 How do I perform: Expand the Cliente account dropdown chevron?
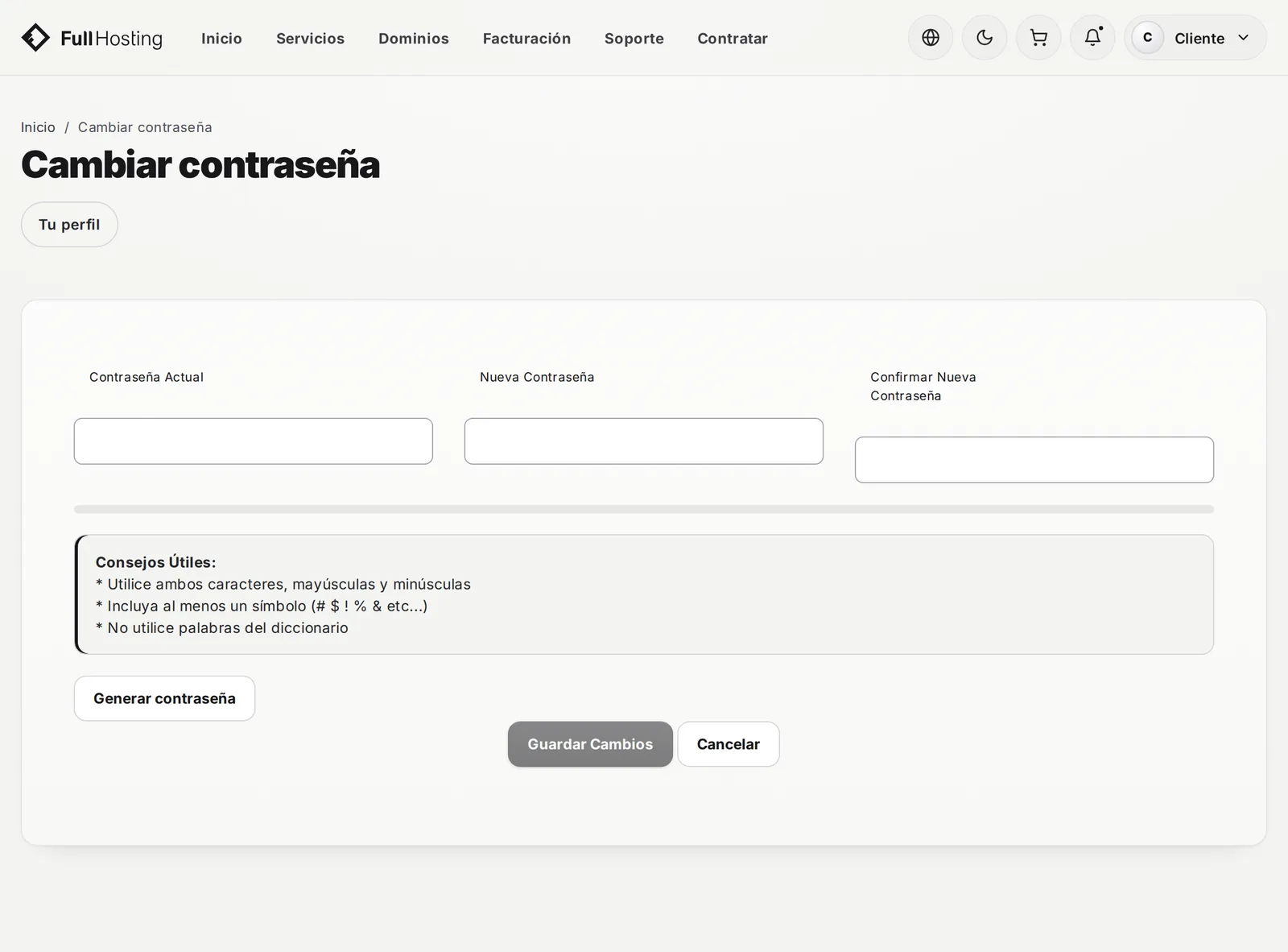coord(1243,38)
